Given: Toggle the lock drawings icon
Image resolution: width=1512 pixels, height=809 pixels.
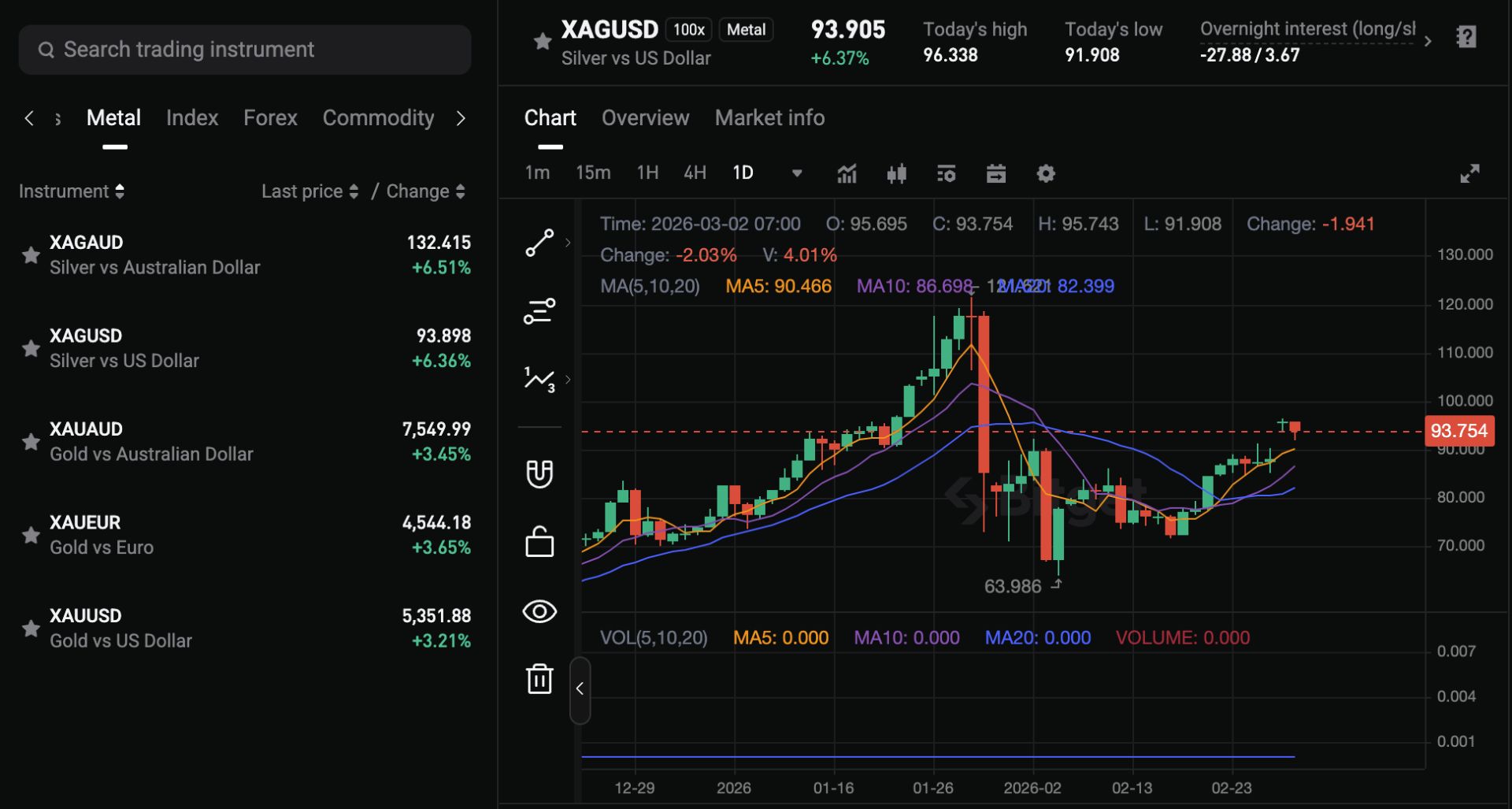Looking at the screenshot, I should pyautogui.click(x=539, y=542).
